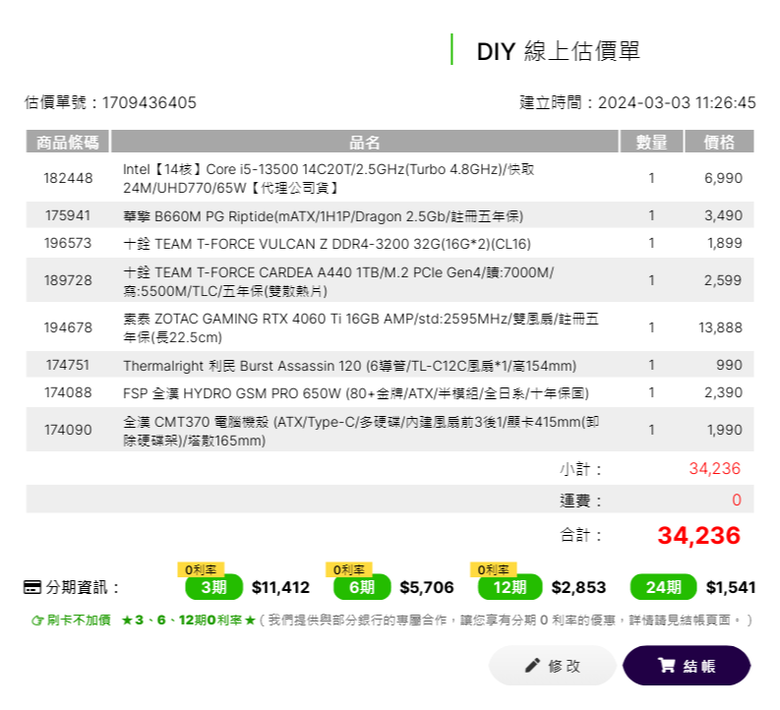The image size is (780, 710).
Task: Click the $5,706 installment amount
Action: 427,587
